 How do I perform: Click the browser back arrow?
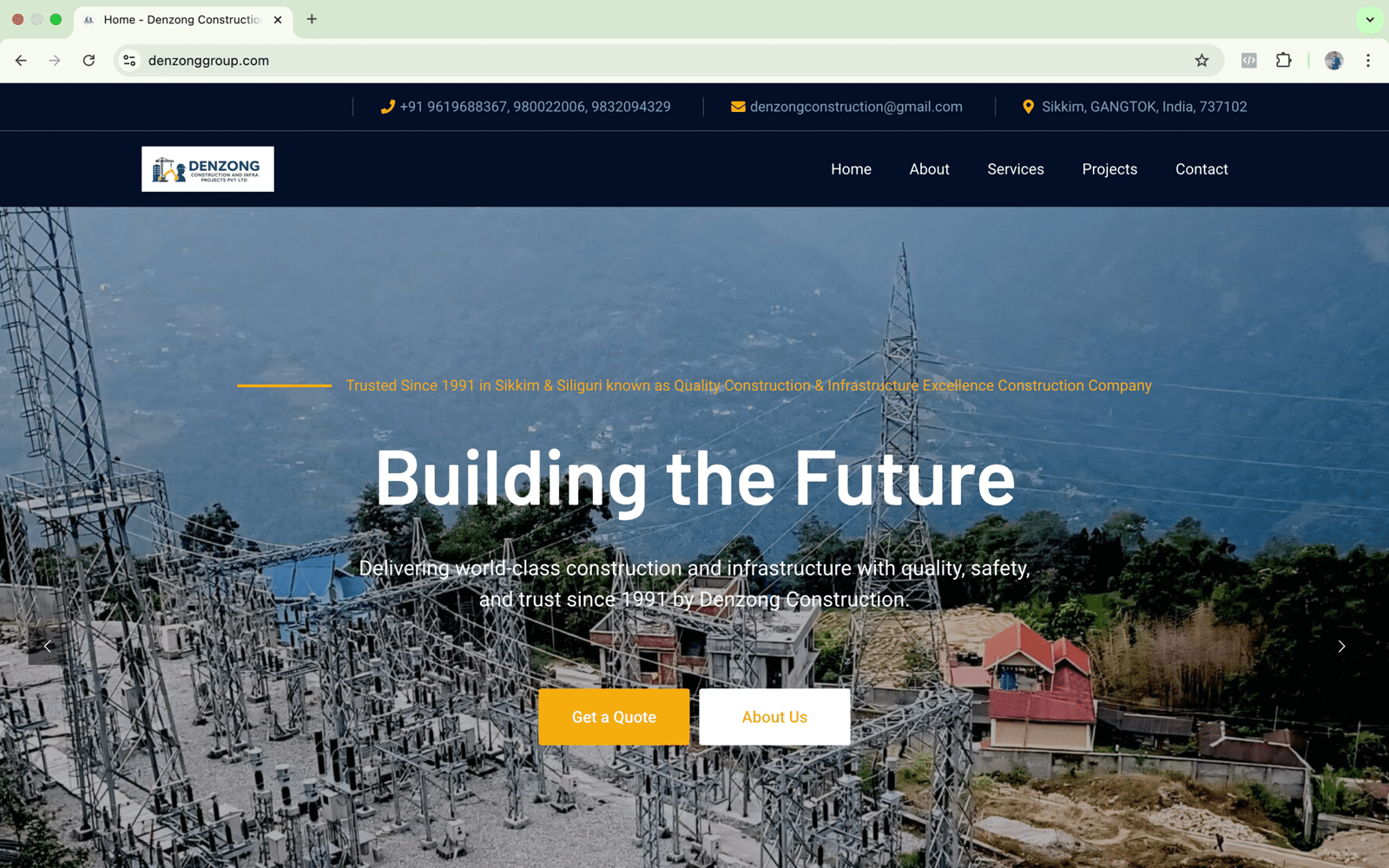click(x=21, y=61)
